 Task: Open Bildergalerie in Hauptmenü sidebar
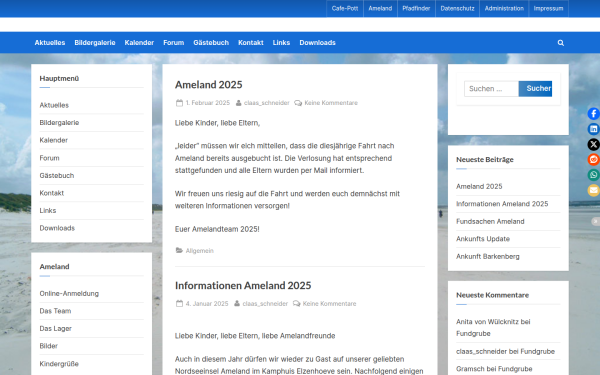tap(59, 123)
